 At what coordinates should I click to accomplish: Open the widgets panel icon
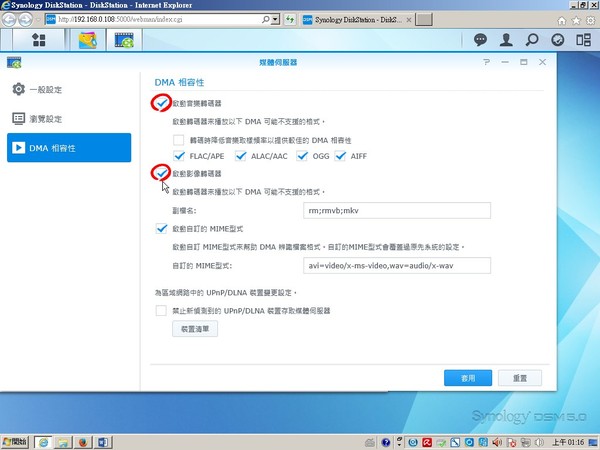pos(584,39)
